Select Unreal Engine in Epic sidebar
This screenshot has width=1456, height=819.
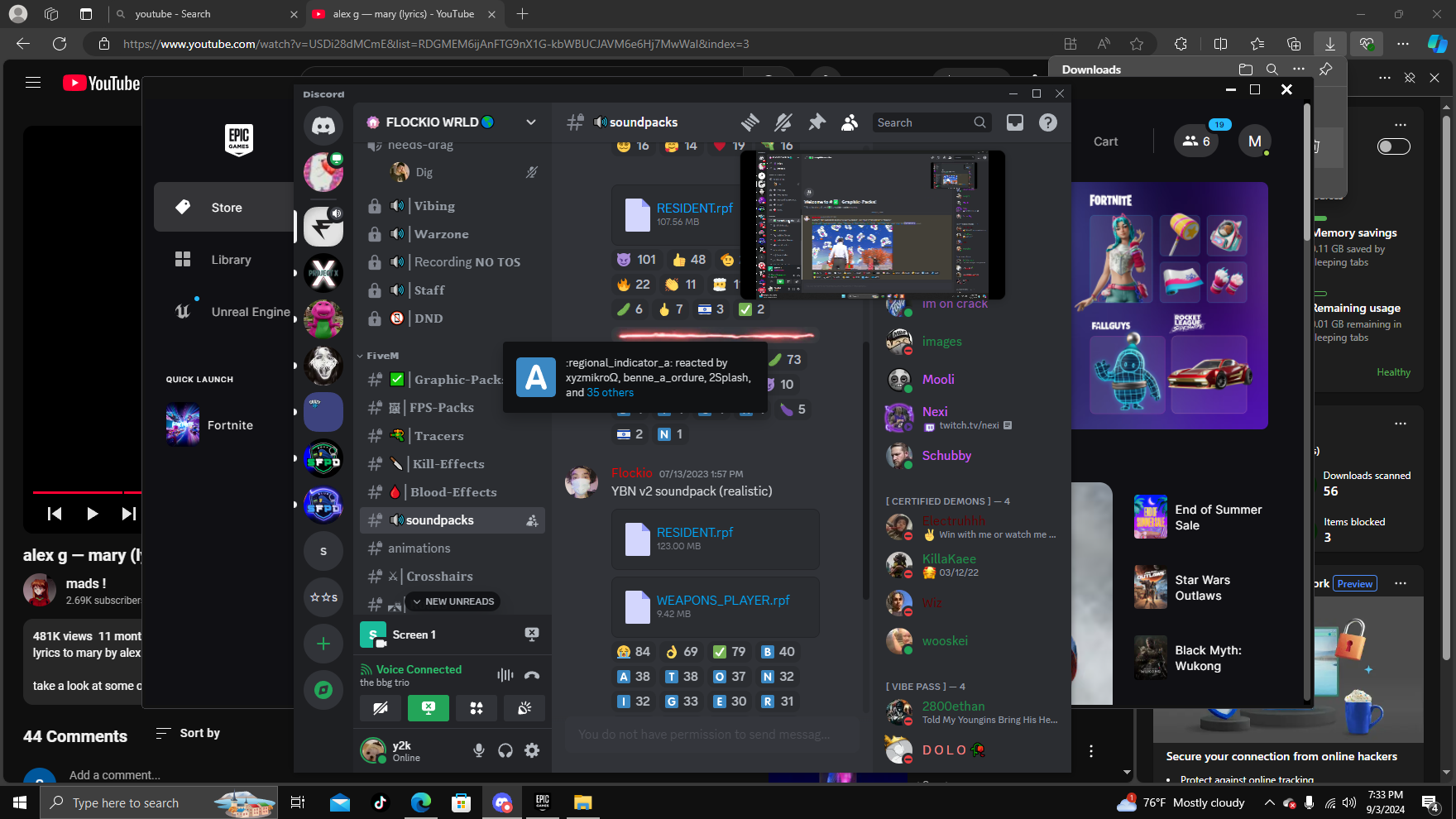[x=224, y=312]
